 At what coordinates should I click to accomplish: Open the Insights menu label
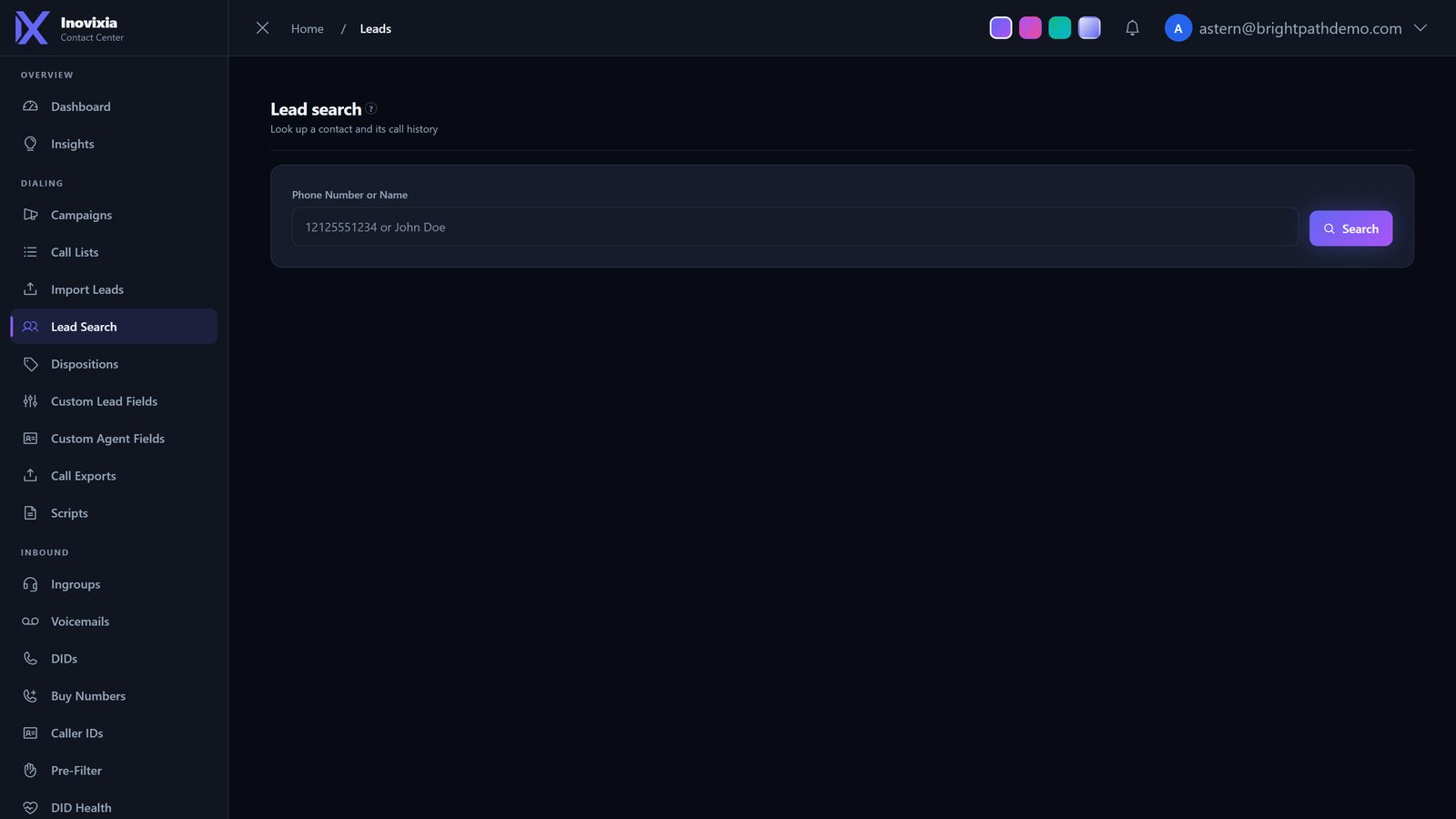coord(73,144)
